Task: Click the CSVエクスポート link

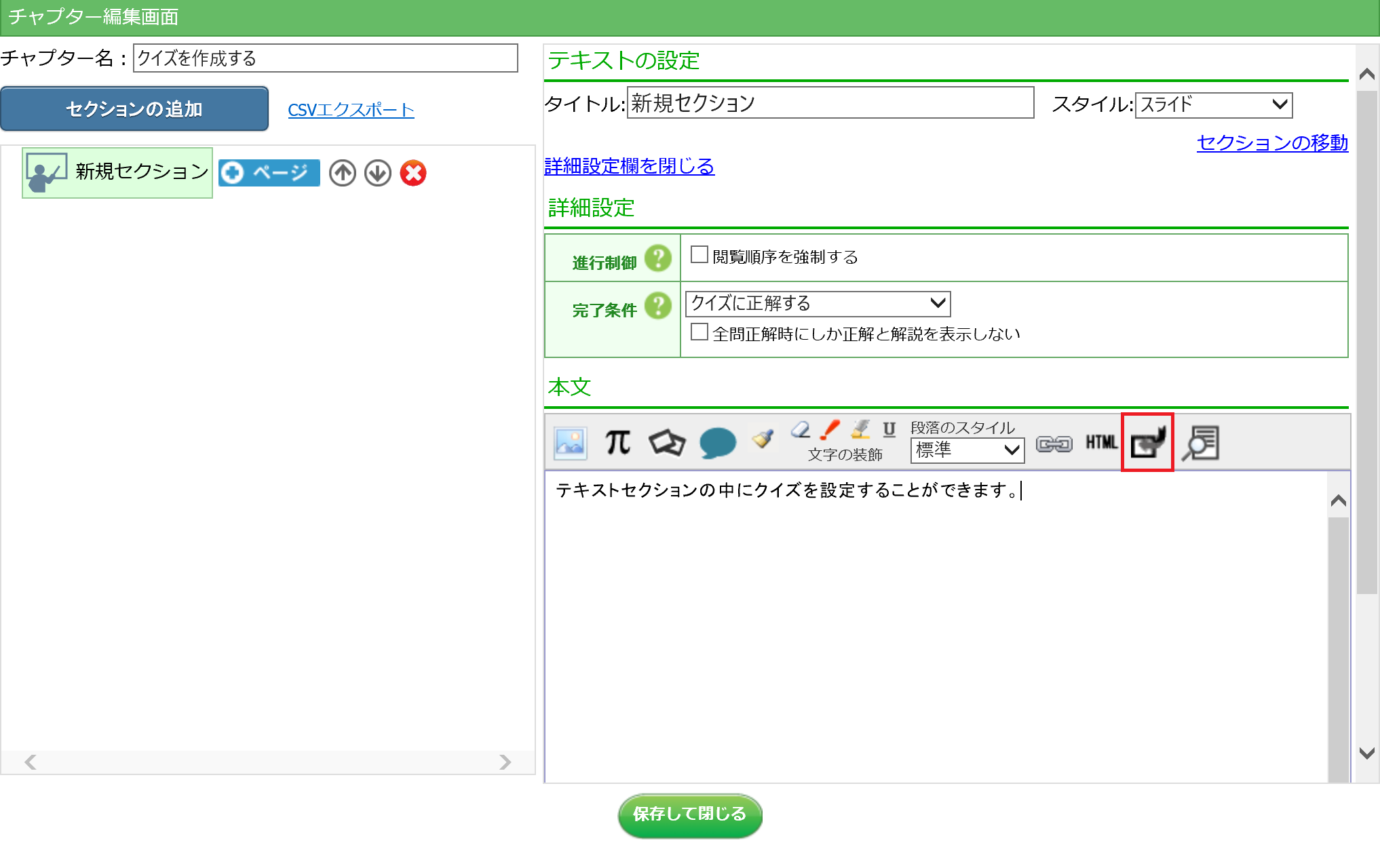Action: [351, 110]
